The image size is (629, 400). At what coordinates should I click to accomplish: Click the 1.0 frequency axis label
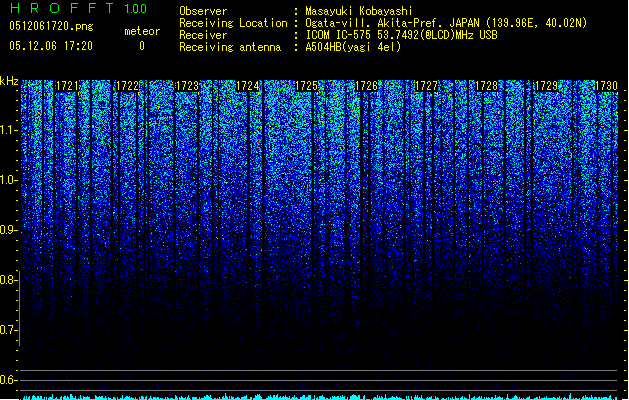click(x=8, y=180)
